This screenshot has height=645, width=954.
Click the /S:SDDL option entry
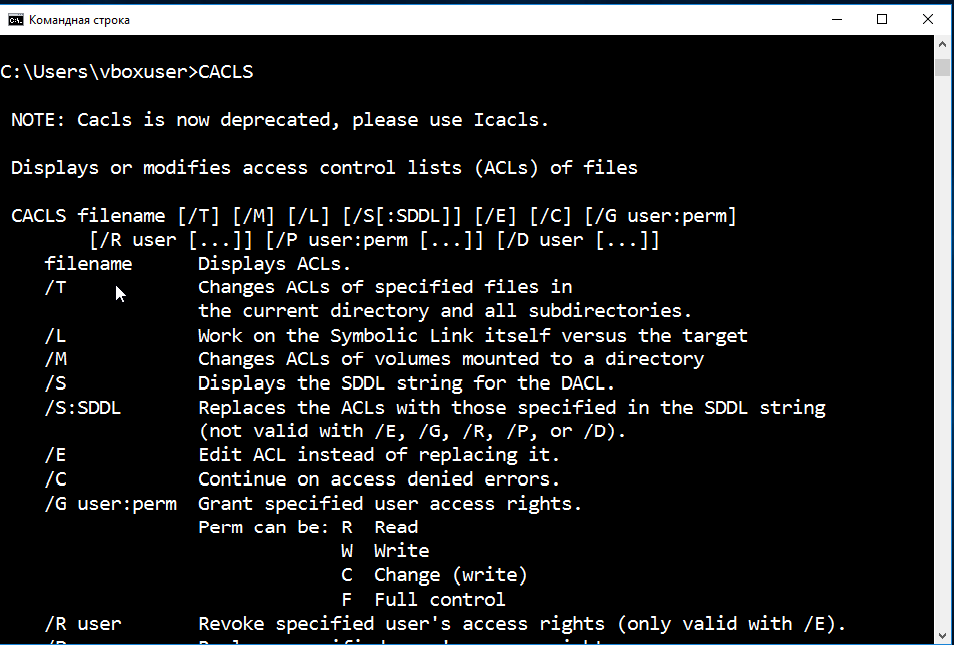click(x=83, y=408)
